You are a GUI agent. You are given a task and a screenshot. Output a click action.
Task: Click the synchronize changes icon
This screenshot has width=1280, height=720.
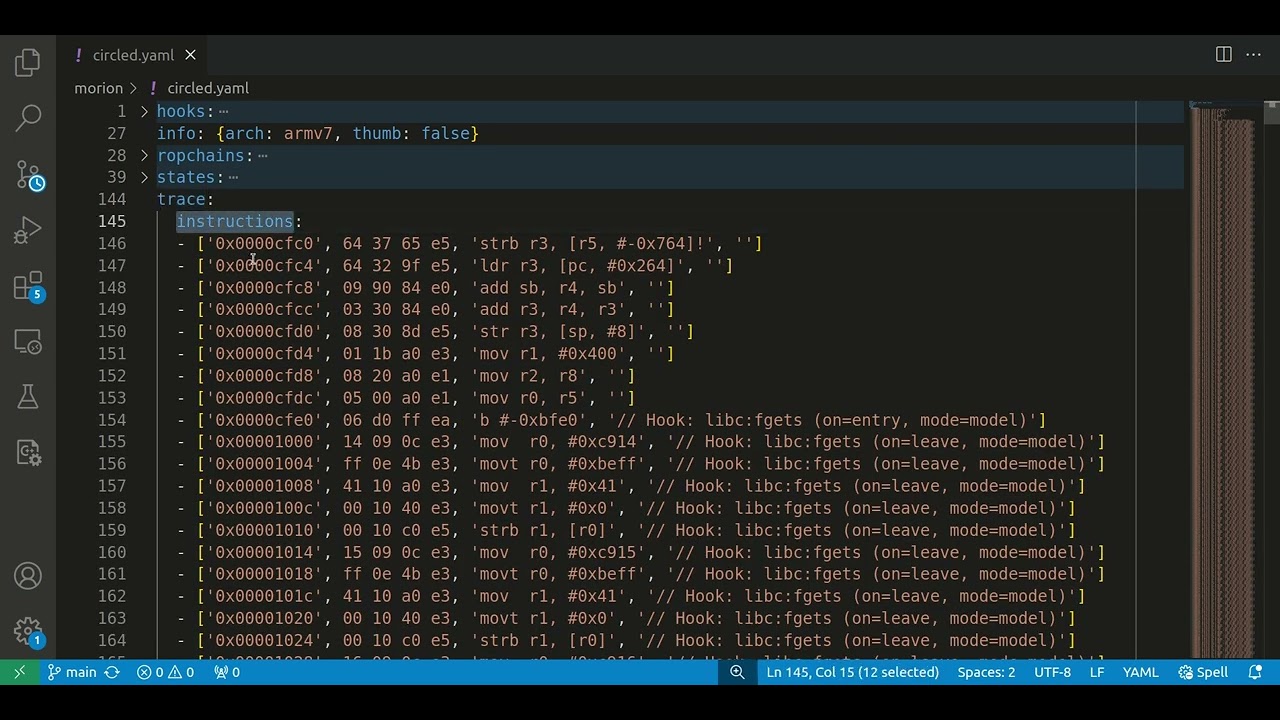tap(112, 672)
